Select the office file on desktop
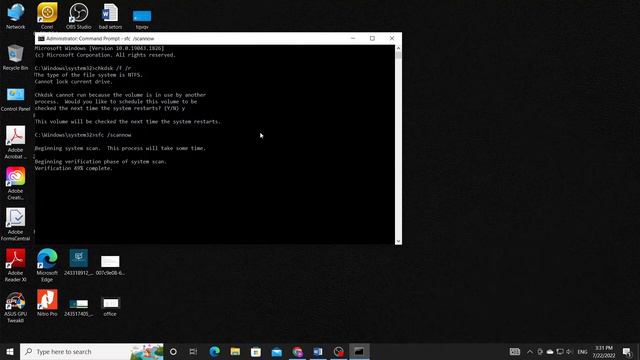Image resolution: width=640 pixels, height=360 pixels. [110, 307]
